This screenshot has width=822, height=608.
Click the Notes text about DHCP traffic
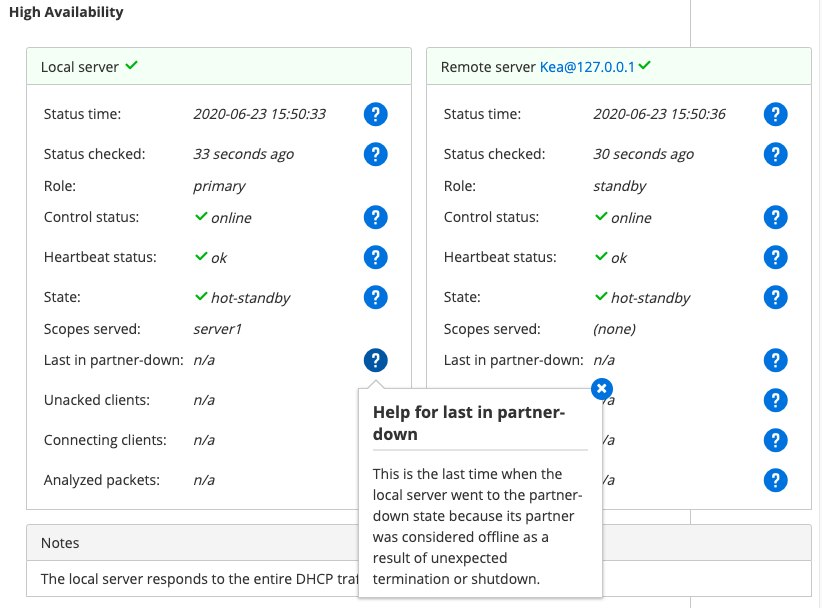(199, 579)
